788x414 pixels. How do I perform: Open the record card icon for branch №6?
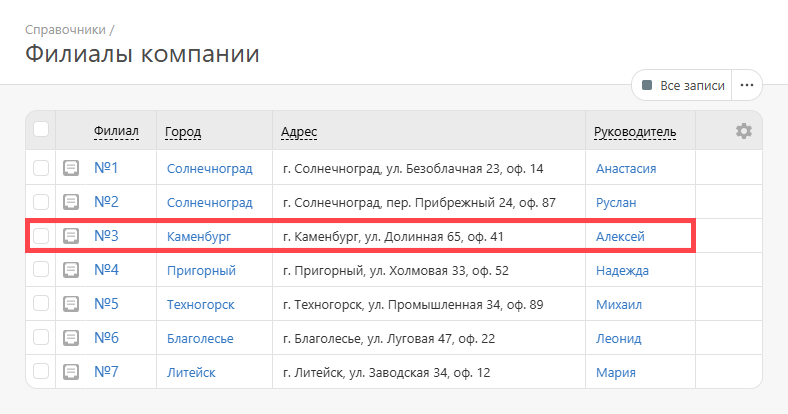coord(71,338)
